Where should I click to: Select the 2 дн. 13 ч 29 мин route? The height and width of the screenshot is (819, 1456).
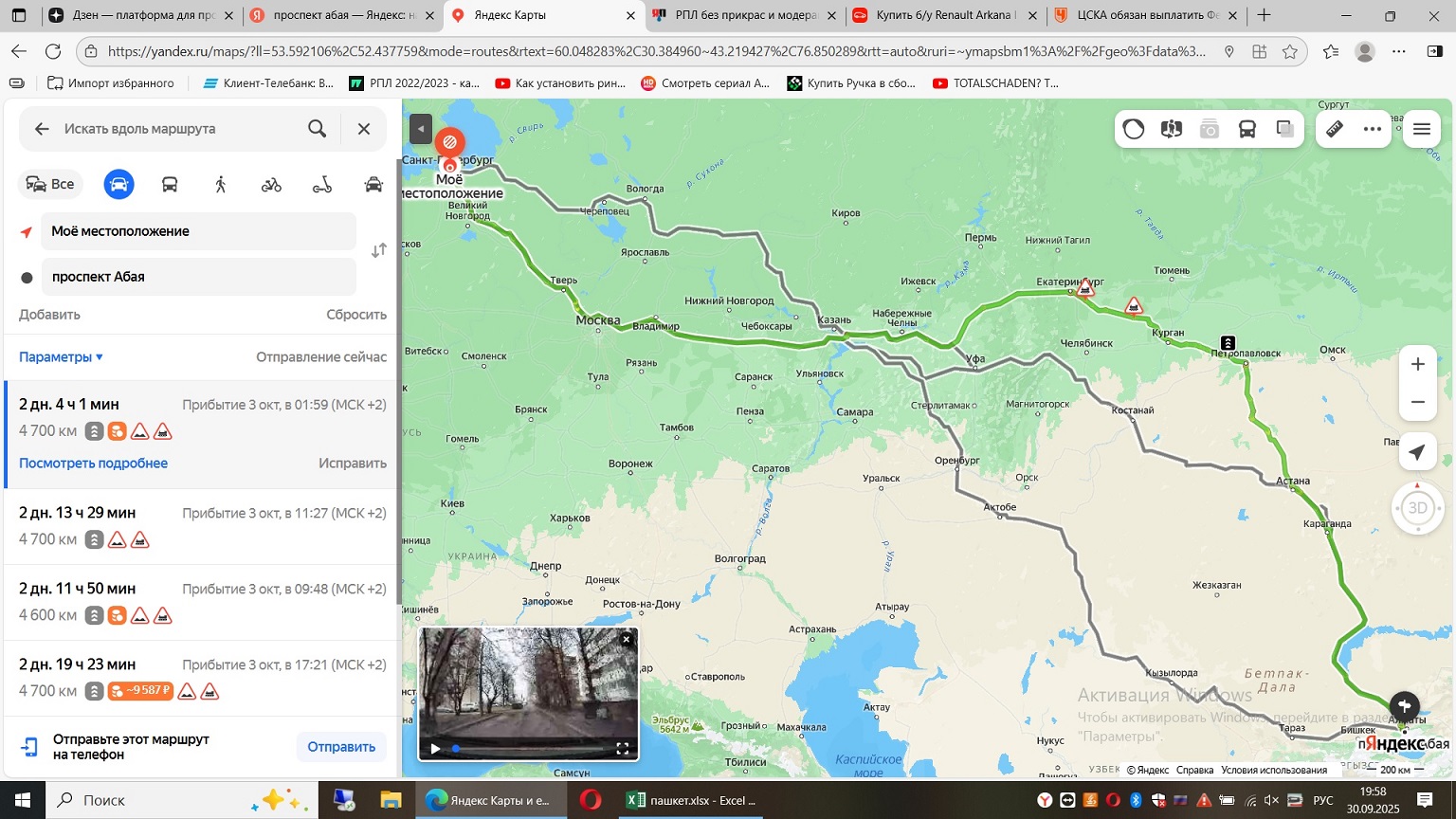click(x=201, y=526)
